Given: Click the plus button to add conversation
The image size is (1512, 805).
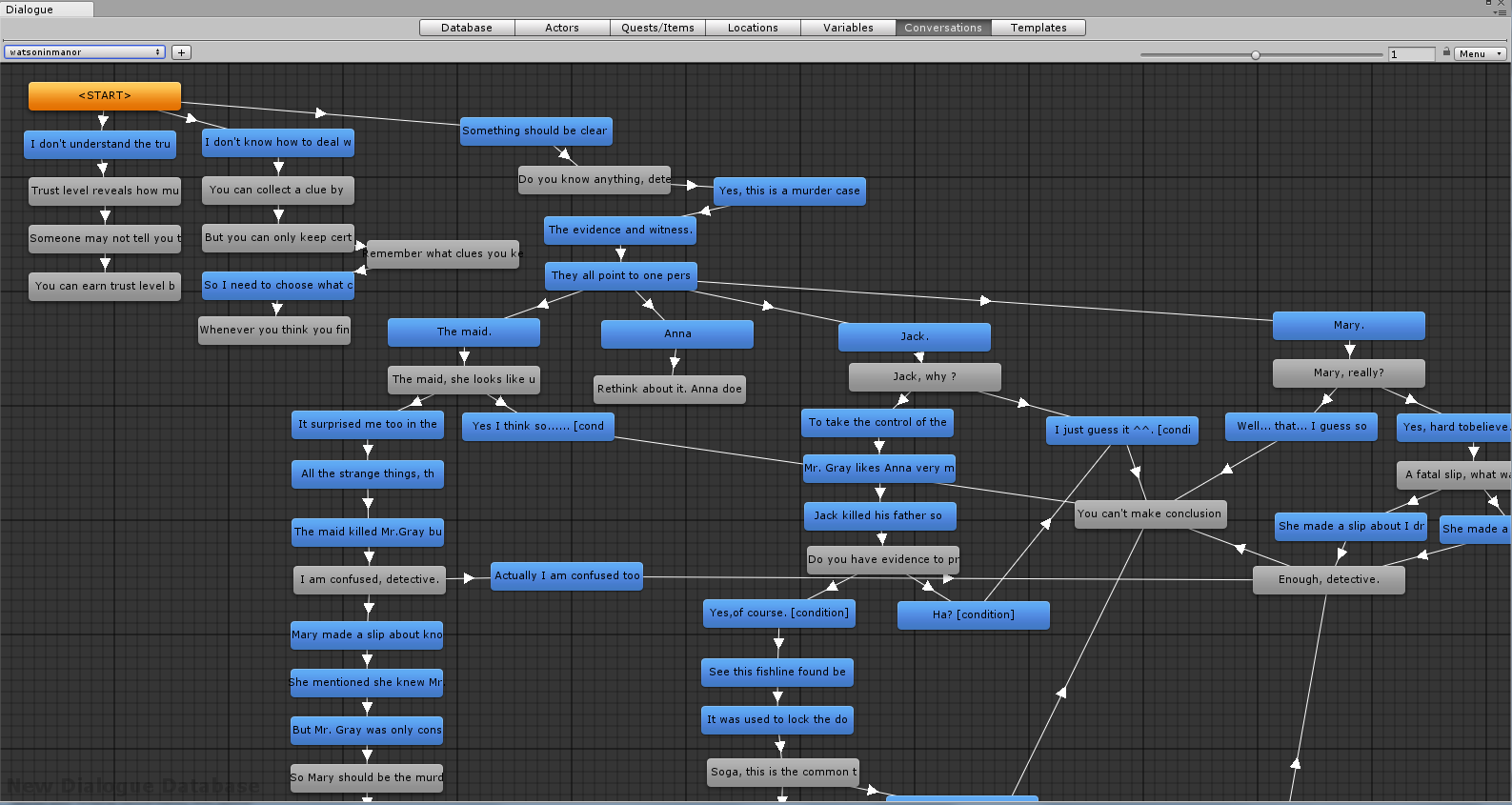Looking at the screenshot, I should click(181, 52).
